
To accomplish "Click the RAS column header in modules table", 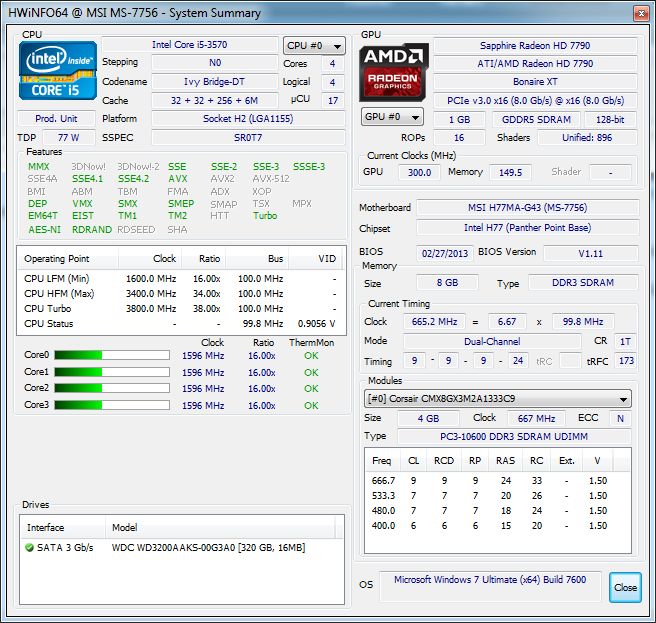I will [x=505, y=461].
